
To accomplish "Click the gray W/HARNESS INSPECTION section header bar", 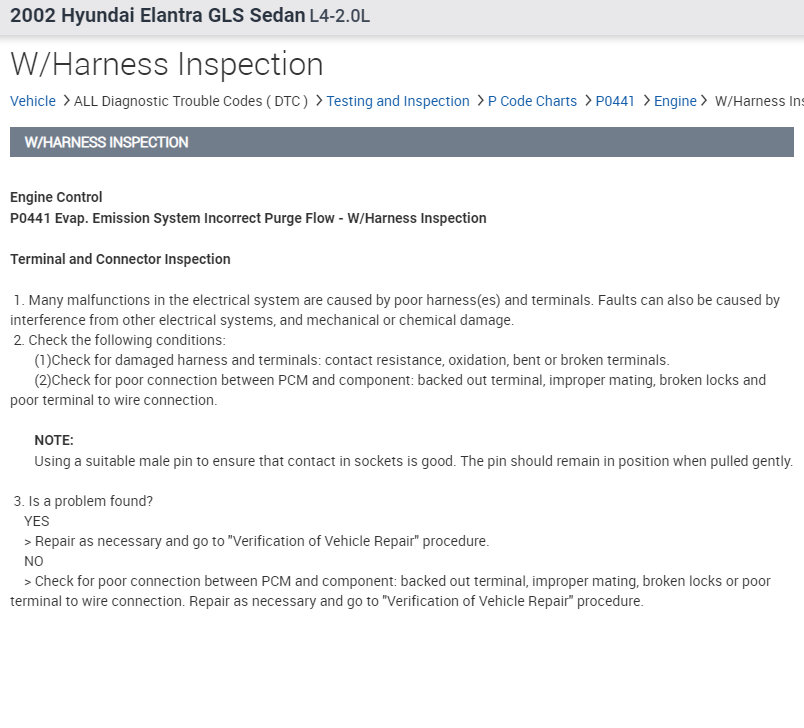I will 401,142.
